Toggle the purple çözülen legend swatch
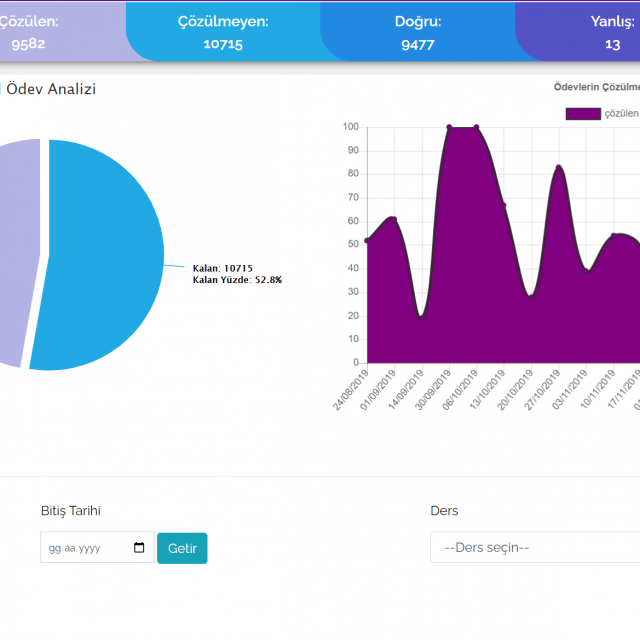 (583, 114)
